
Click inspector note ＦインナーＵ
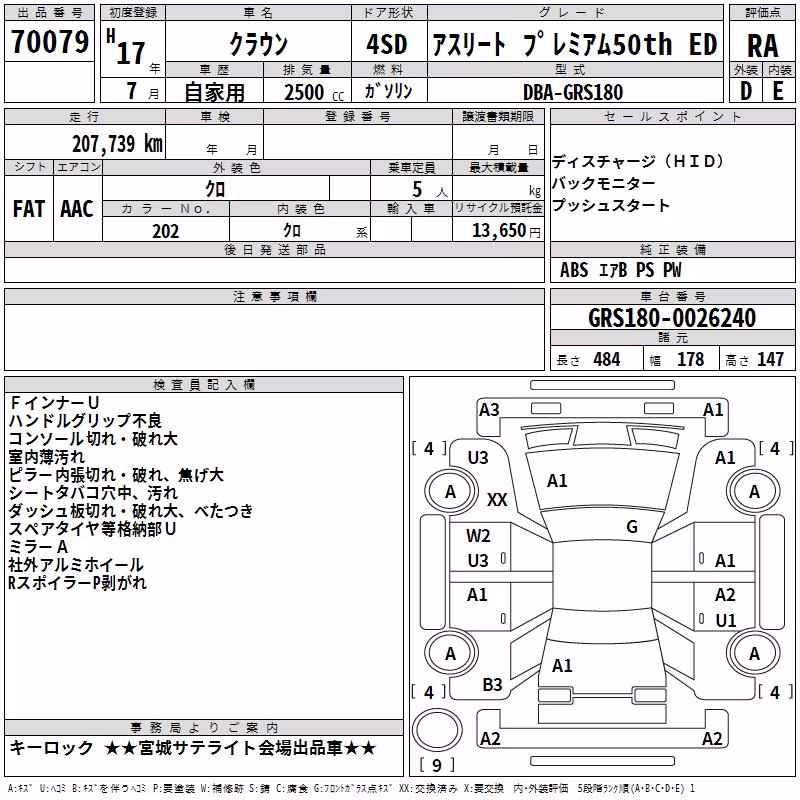pyautogui.click(x=54, y=403)
